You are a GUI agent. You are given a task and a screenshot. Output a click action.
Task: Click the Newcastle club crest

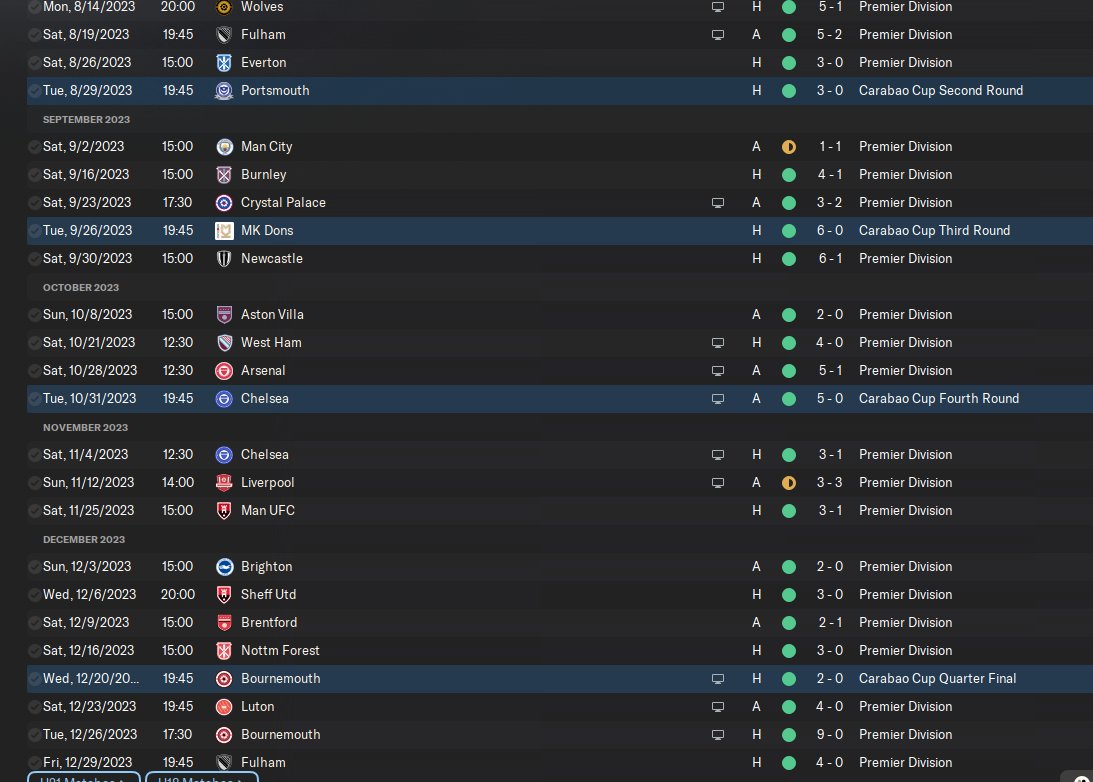pos(224,259)
